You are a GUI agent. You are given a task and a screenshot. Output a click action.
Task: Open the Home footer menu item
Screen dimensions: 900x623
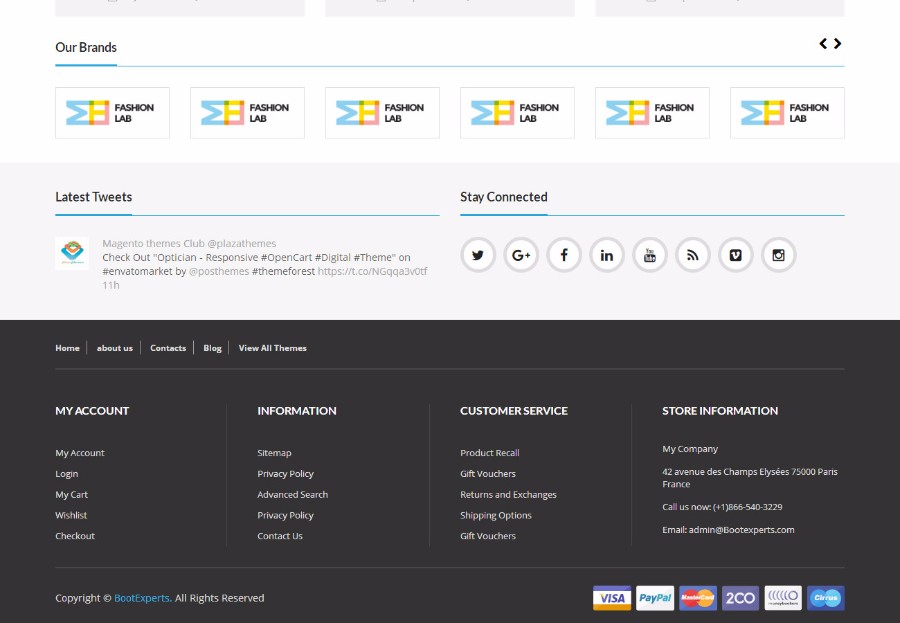pos(67,348)
